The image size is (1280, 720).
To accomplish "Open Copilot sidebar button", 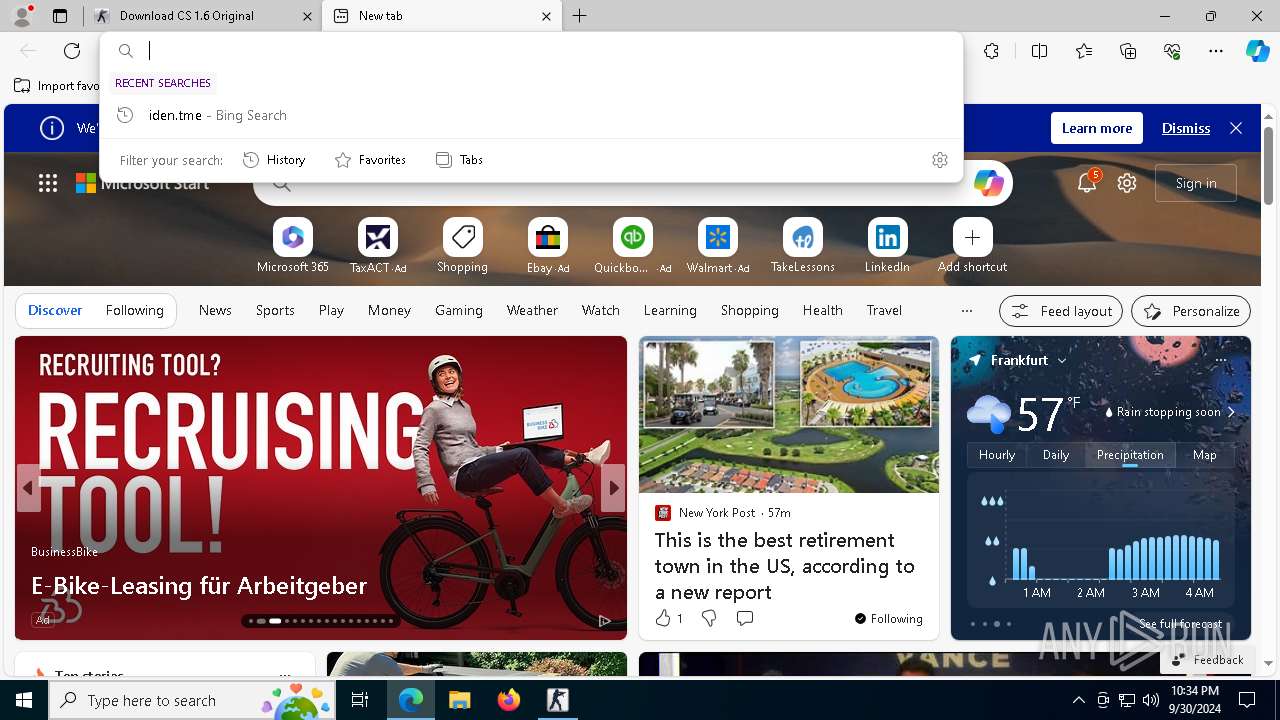I will point(1257,51).
